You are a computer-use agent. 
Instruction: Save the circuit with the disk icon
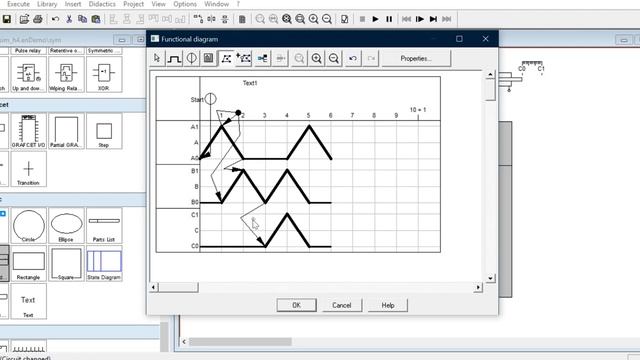[7, 19]
